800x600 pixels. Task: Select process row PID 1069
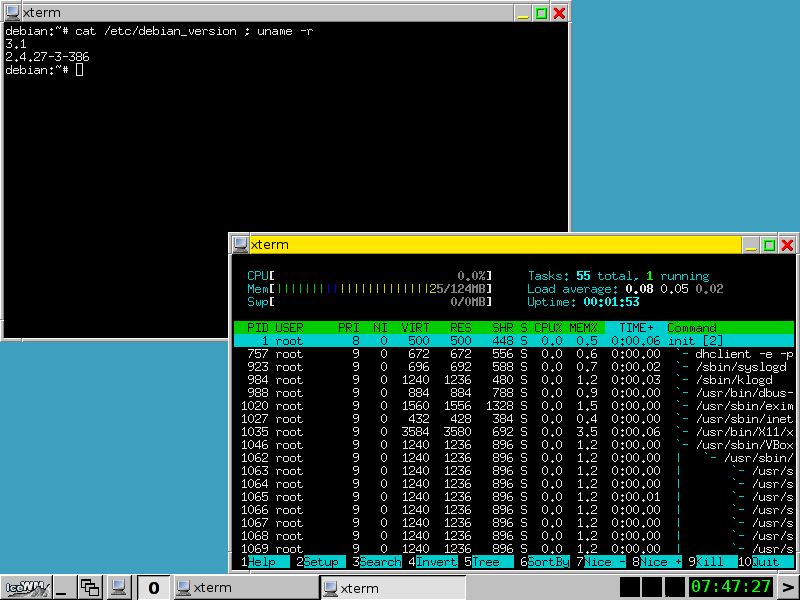click(514, 549)
